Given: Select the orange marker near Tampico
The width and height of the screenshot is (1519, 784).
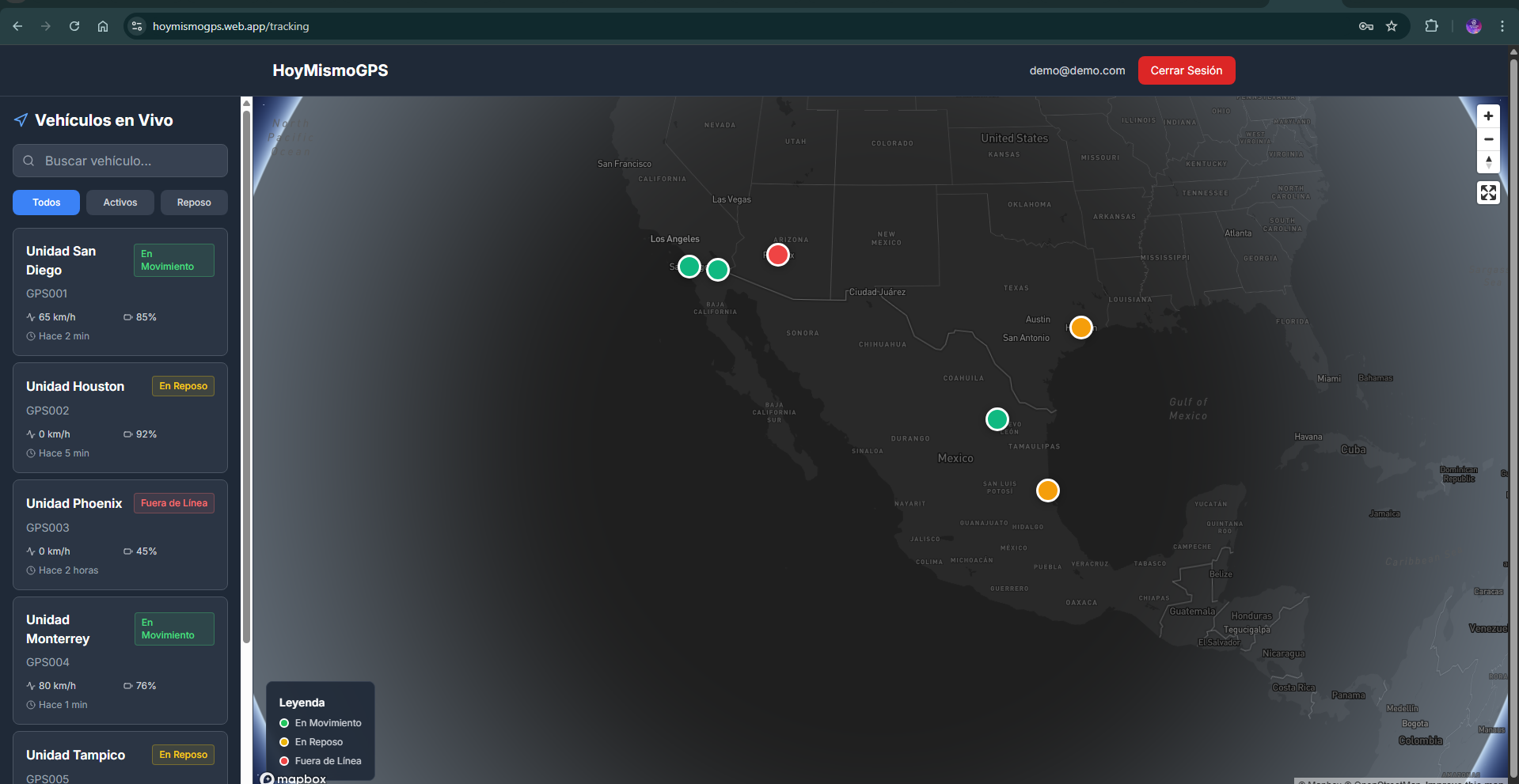Looking at the screenshot, I should pyautogui.click(x=1047, y=490).
